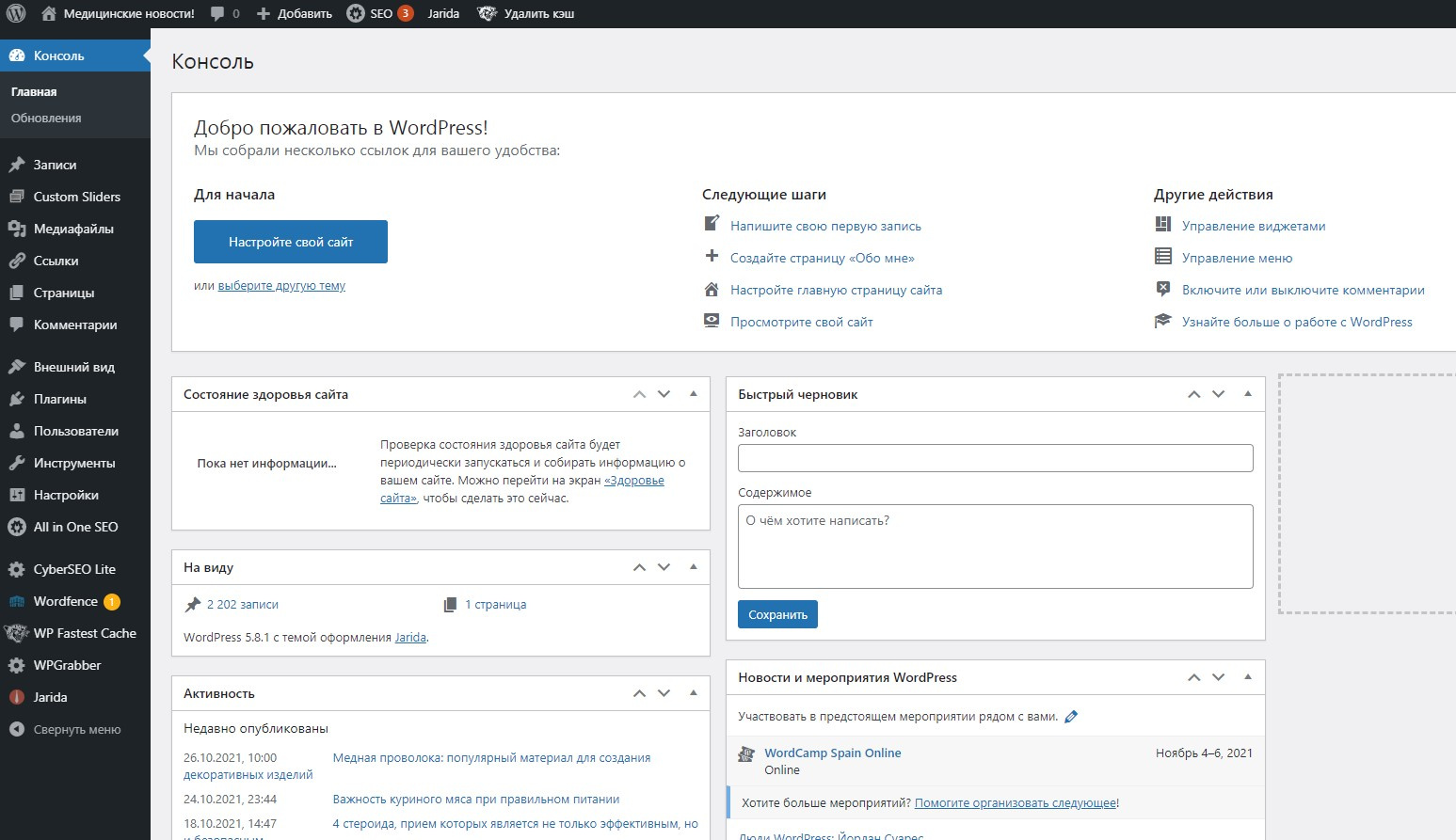Click the Внешний вид brush icon

click(x=17, y=367)
